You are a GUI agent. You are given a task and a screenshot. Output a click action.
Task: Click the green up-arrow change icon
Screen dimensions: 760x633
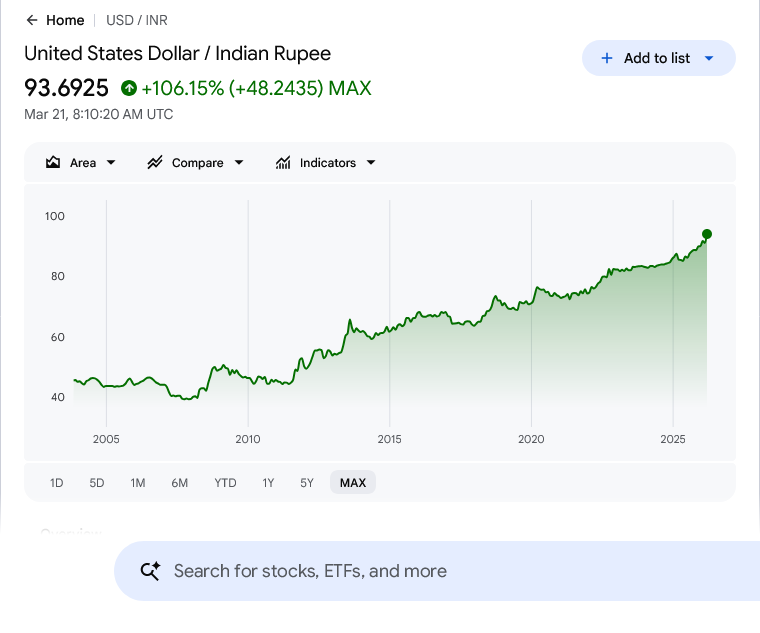pos(129,88)
